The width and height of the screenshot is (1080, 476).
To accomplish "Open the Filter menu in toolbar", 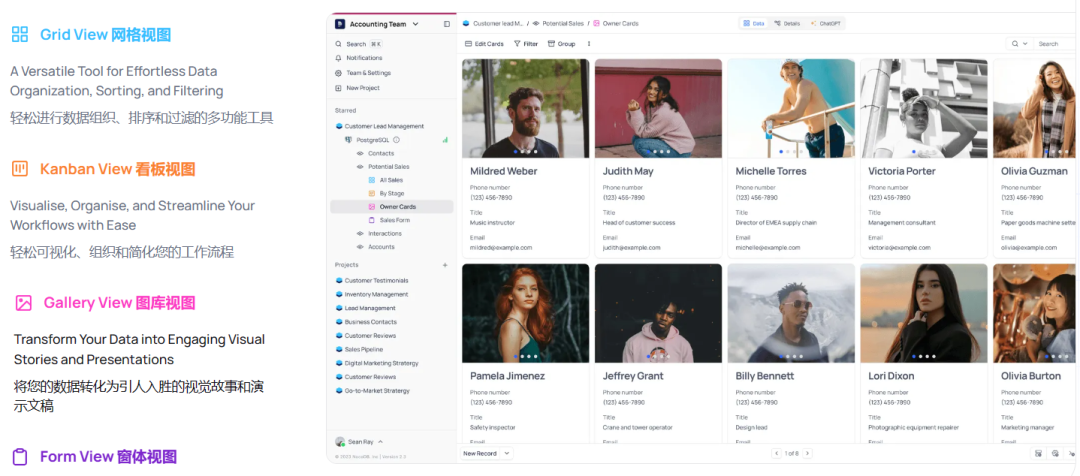I will (x=526, y=43).
